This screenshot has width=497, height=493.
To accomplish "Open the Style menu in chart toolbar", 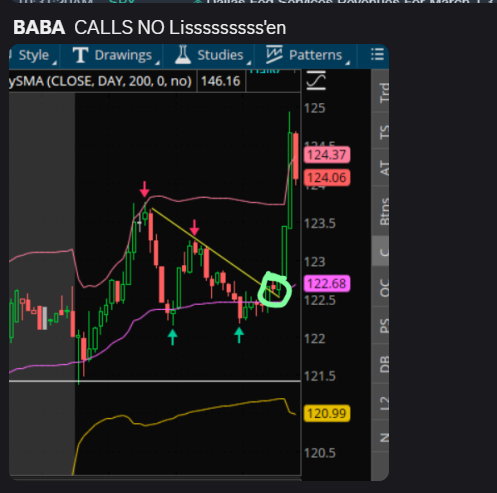I will click(34, 55).
